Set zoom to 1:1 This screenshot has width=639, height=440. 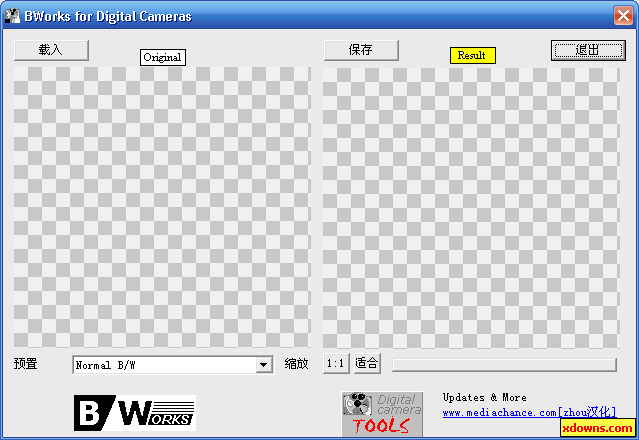(x=336, y=363)
